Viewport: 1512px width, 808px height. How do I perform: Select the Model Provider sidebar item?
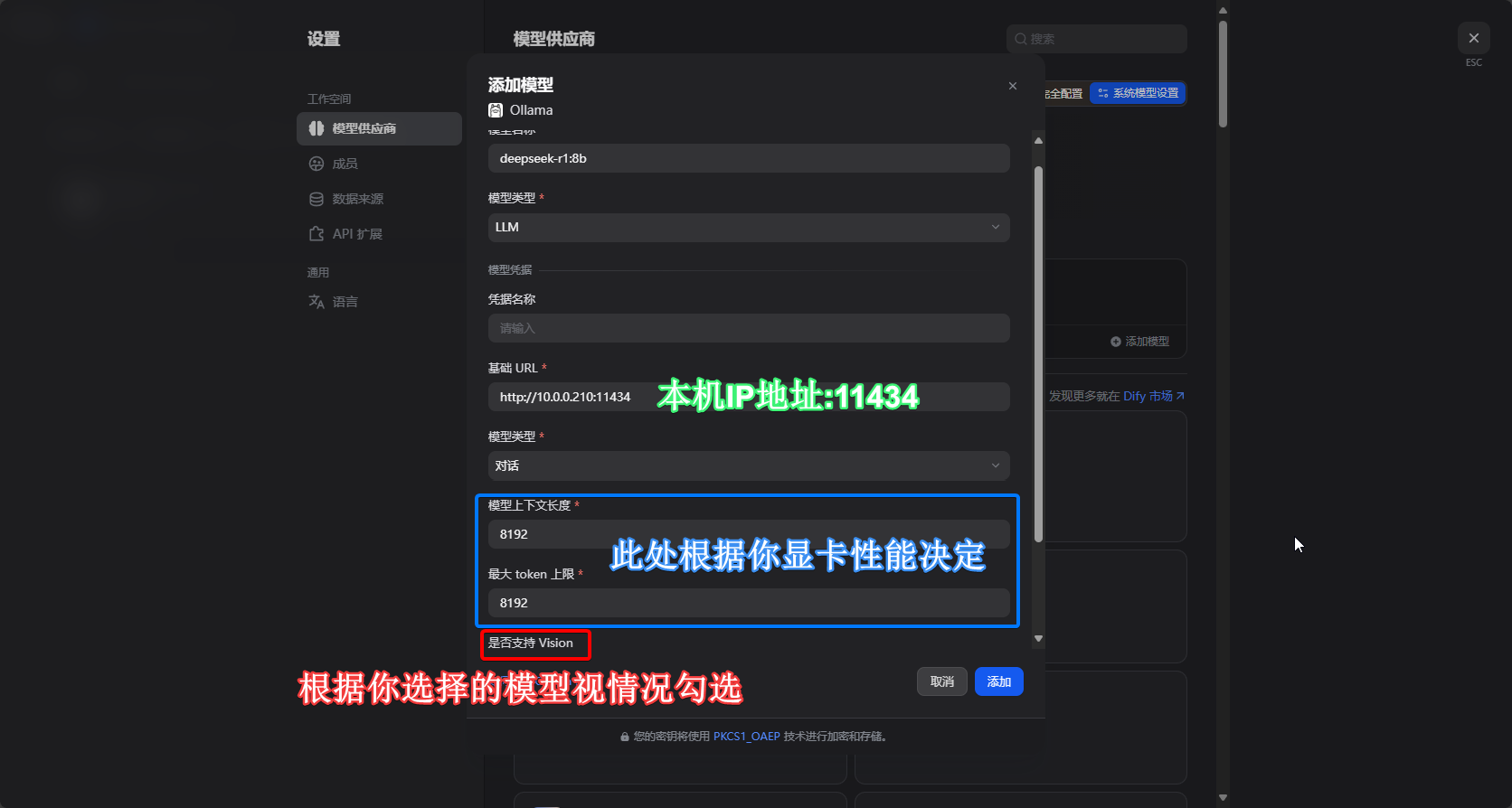coord(379,128)
